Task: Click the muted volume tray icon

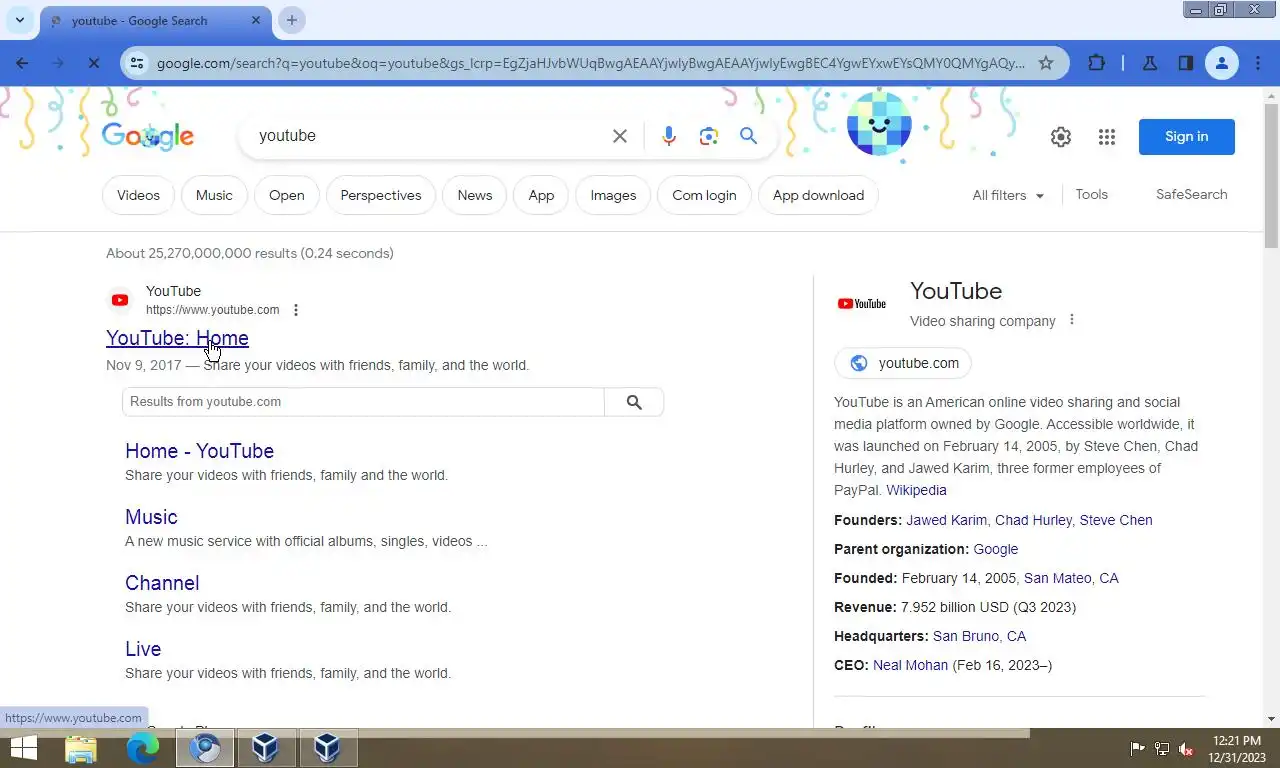Action: pyautogui.click(x=1186, y=748)
